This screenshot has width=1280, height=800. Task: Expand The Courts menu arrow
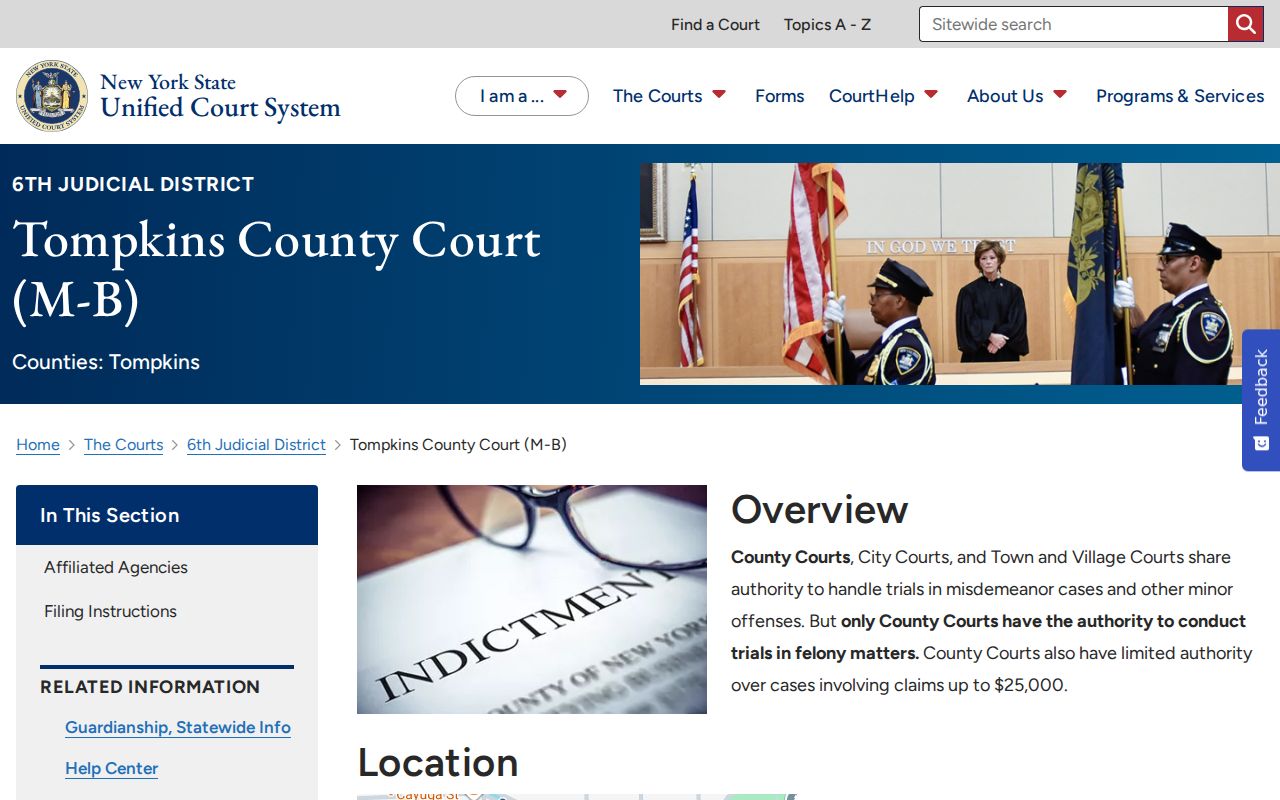coord(719,95)
